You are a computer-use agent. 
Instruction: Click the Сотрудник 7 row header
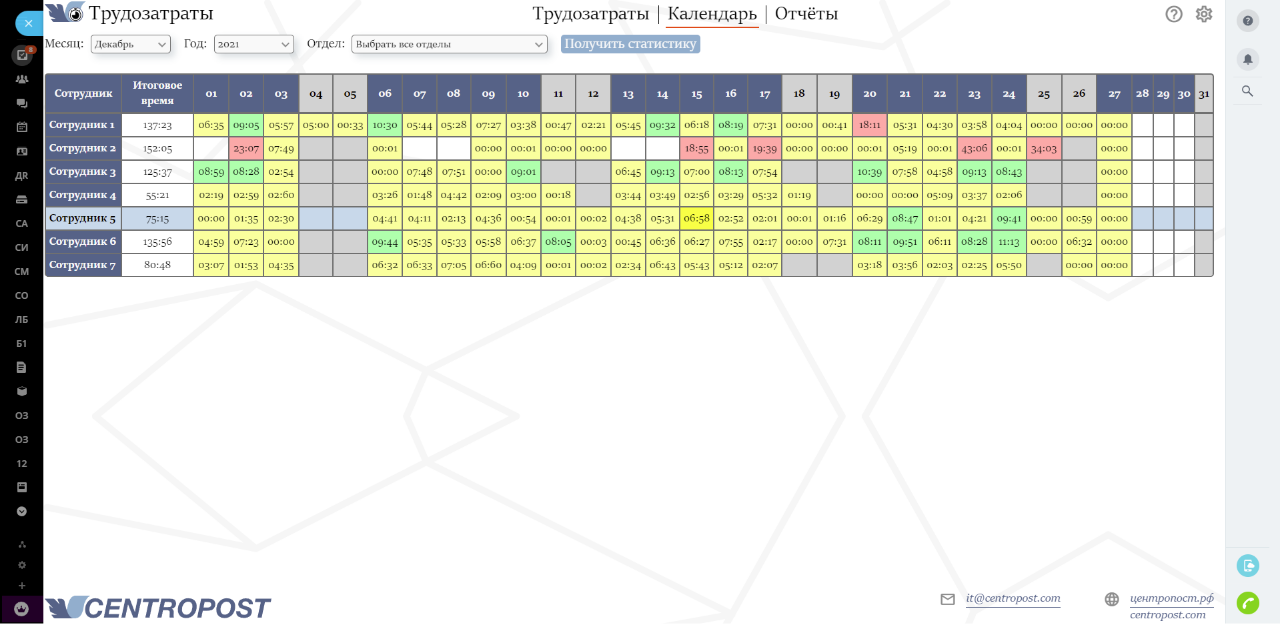click(x=83, y=265)
